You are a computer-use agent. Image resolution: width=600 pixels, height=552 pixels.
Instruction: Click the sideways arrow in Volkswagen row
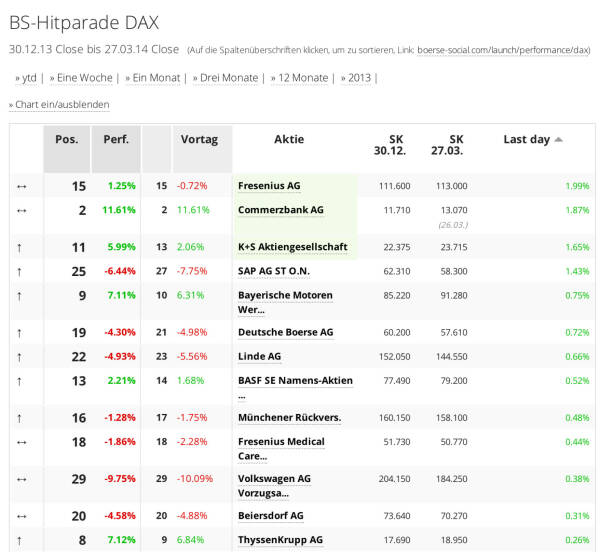(x=21, y=479)
